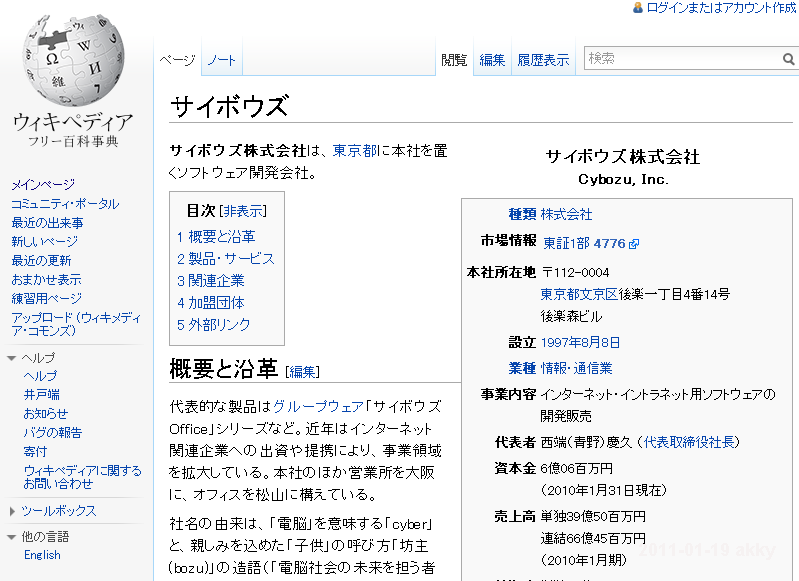The image size is (799, 581).
Task: Hide the table of contents via 非表示
Action: coord(243,211)
